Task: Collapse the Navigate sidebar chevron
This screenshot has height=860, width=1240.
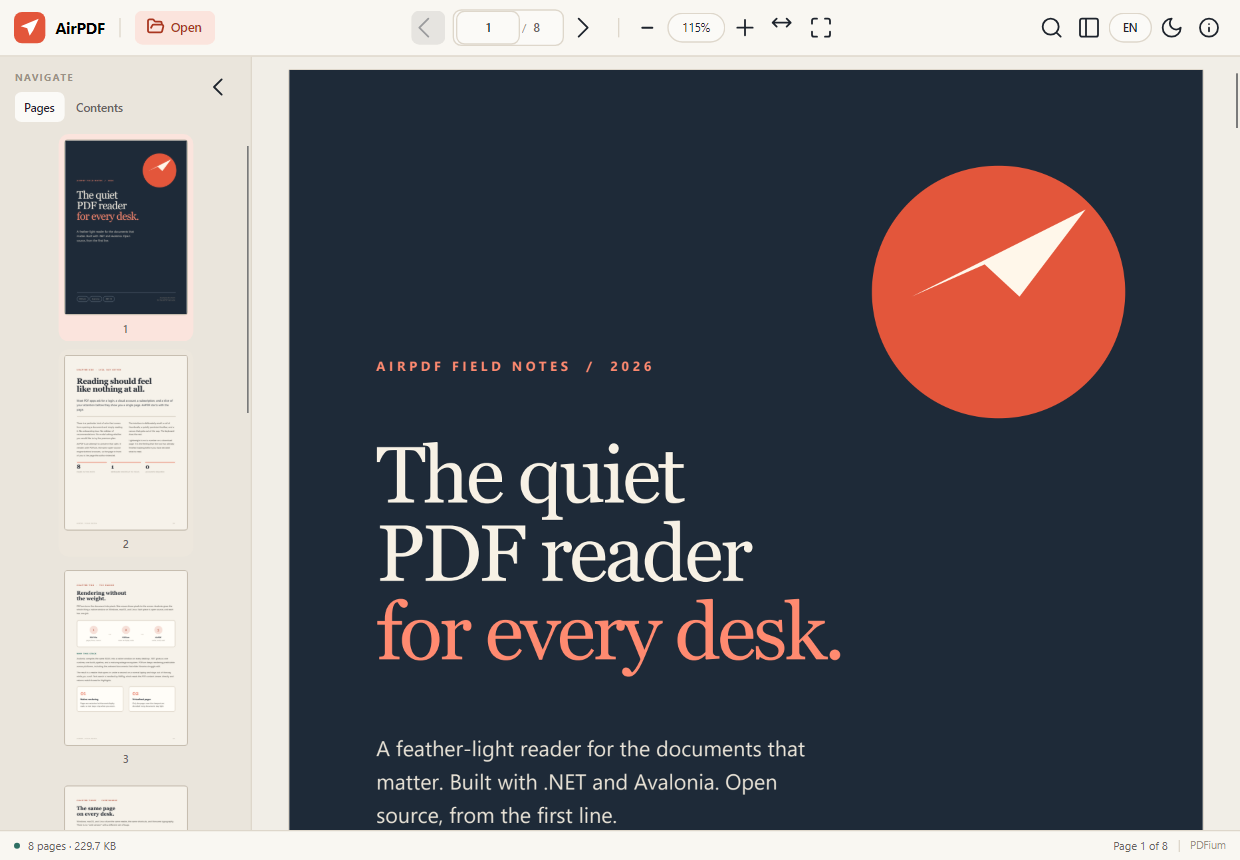Action: 218,87
